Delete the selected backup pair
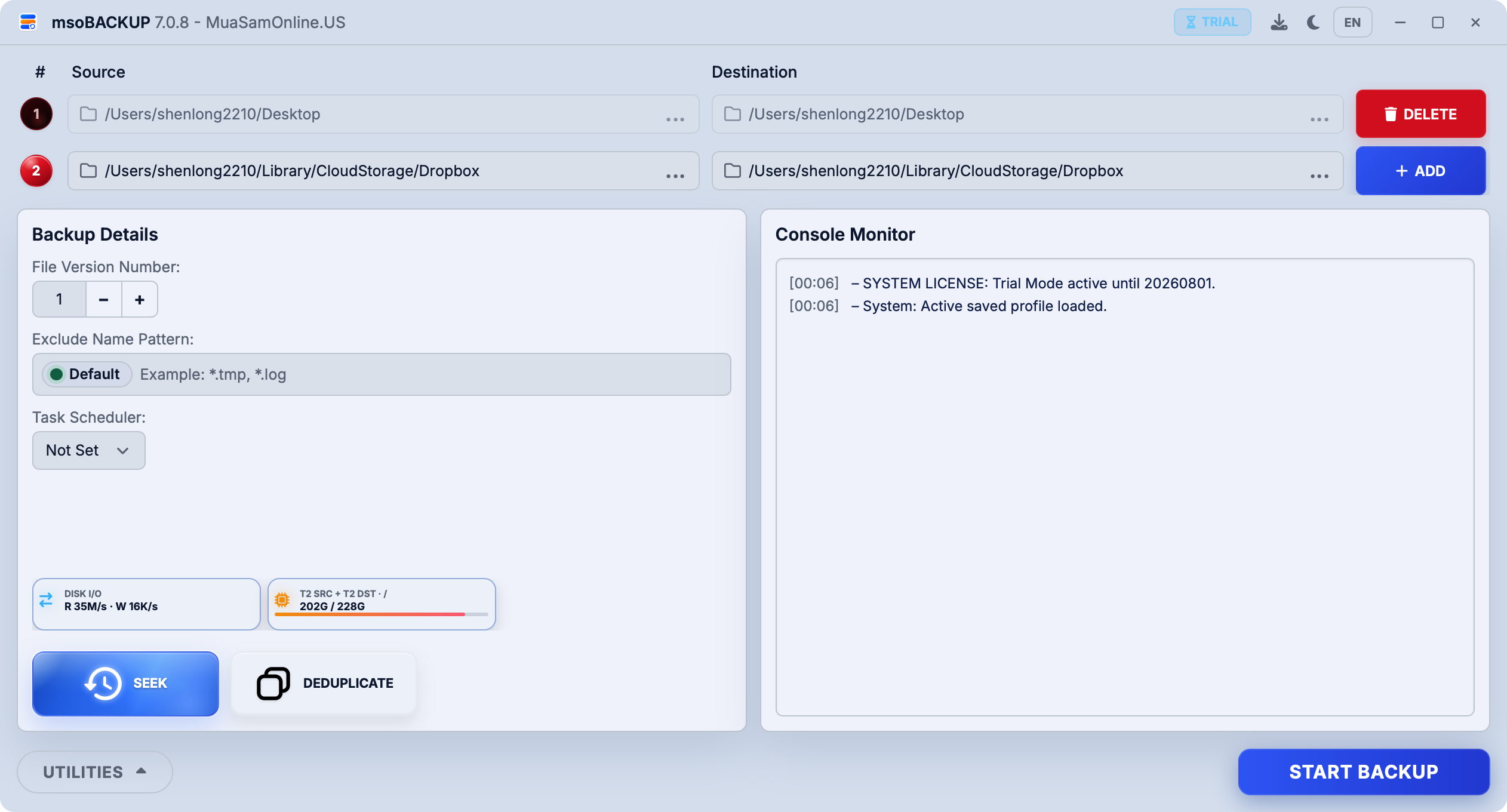Screen dimensions: 1507x812 1421,113
